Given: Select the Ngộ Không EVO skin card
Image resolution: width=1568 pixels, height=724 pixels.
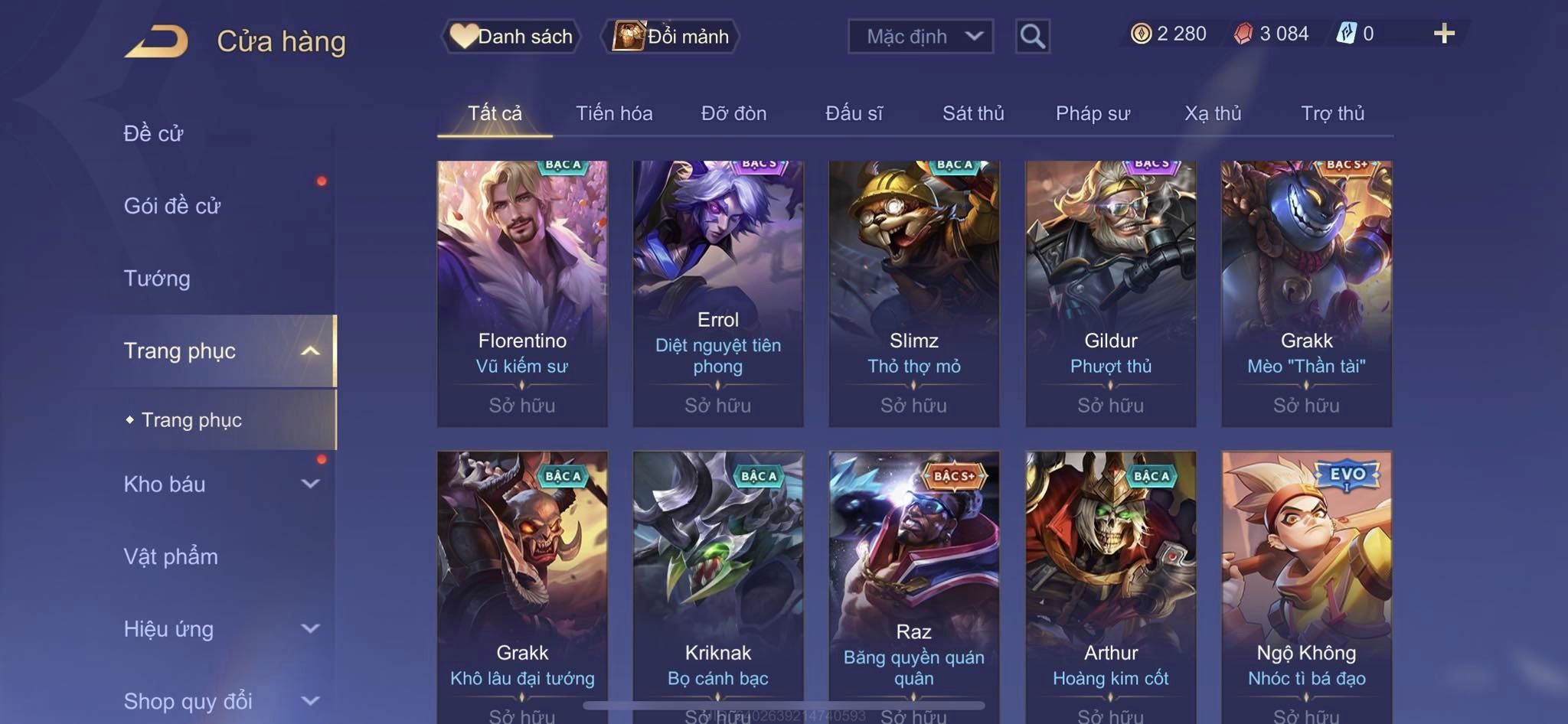Looking at the screenshot, I should pos(1307,587).
